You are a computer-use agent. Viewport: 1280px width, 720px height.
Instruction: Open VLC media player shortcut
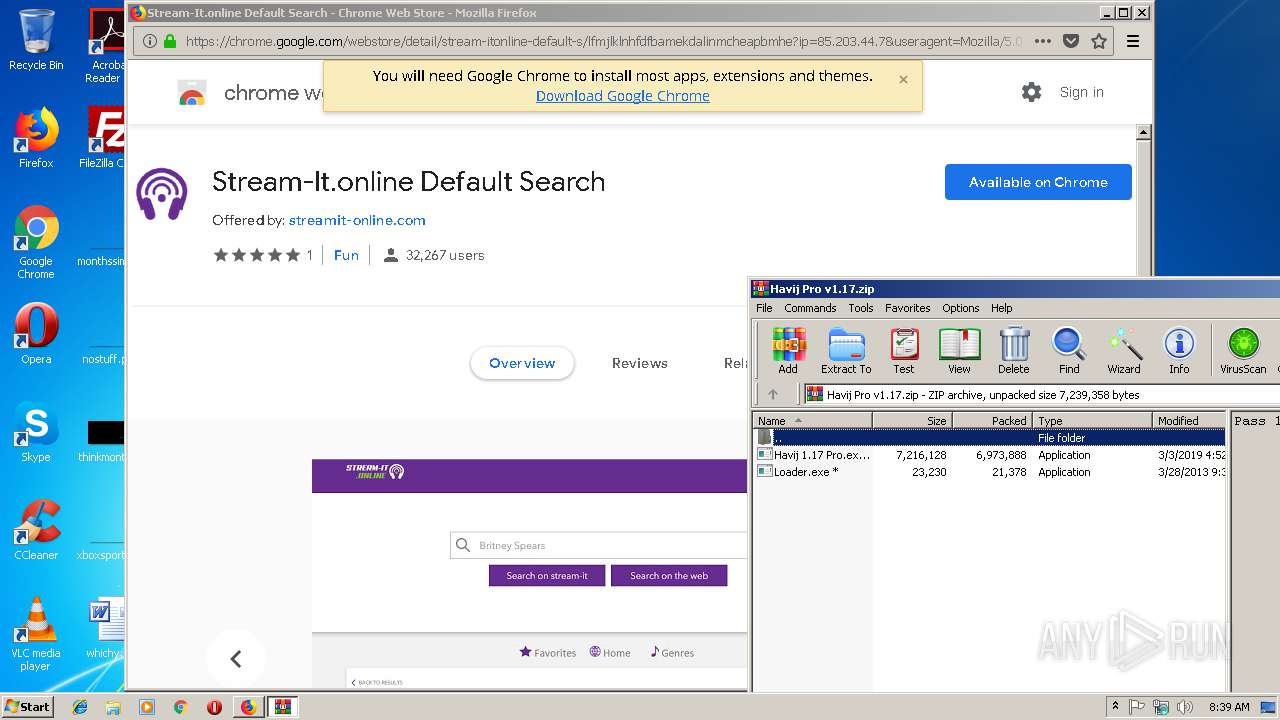36,634
